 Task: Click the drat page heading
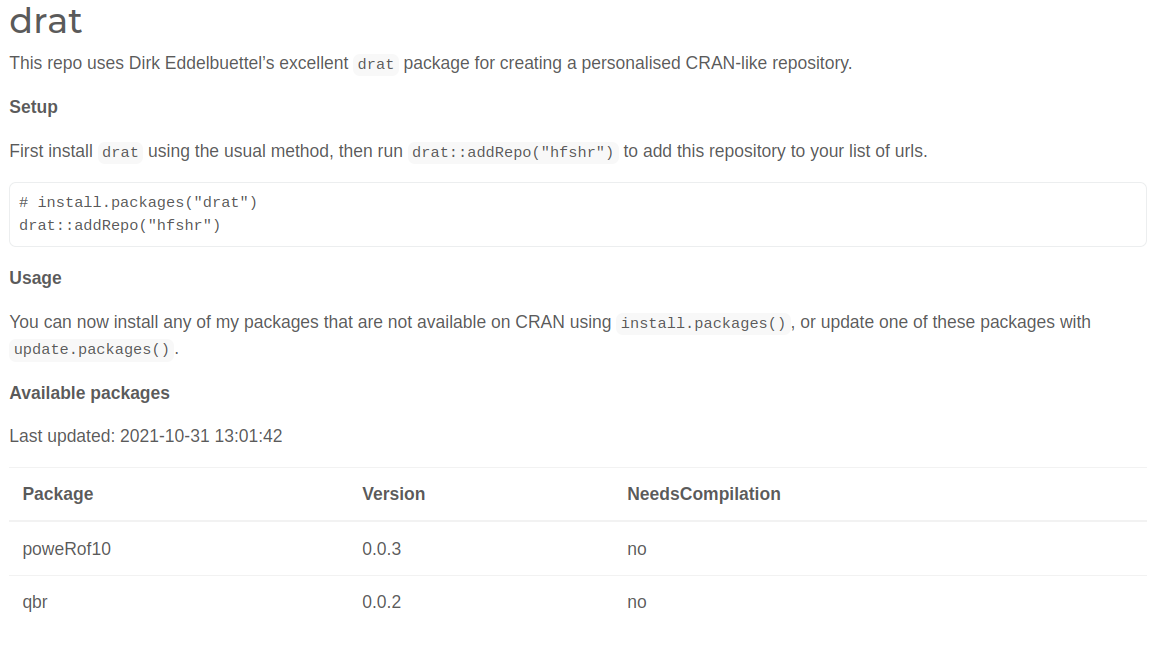(x=45, y=21)
